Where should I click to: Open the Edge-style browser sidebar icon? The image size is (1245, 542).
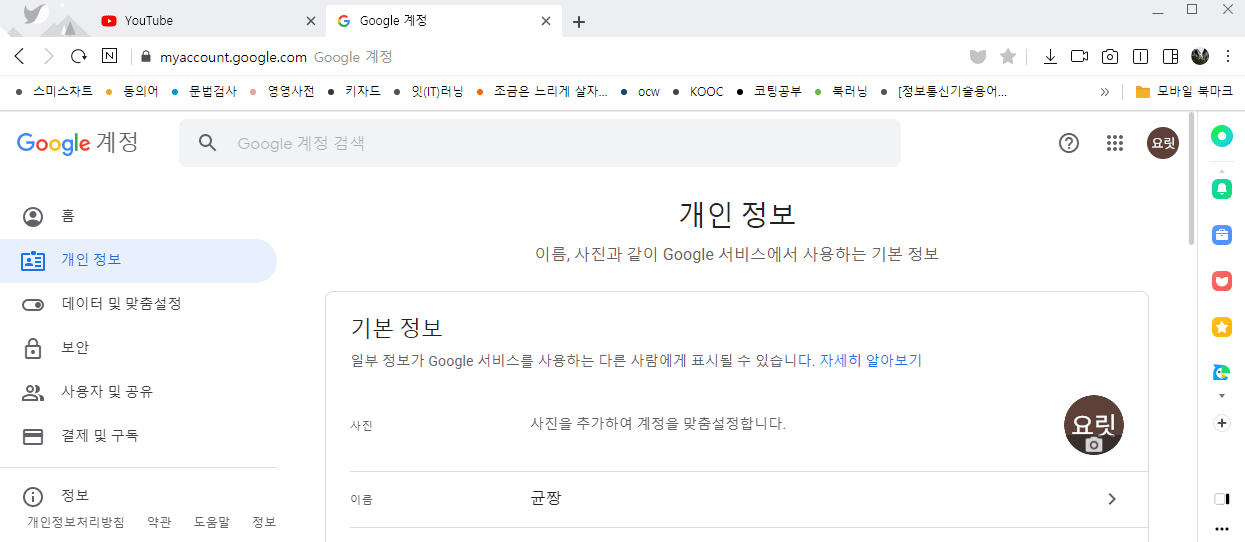tap(1221, 372)
